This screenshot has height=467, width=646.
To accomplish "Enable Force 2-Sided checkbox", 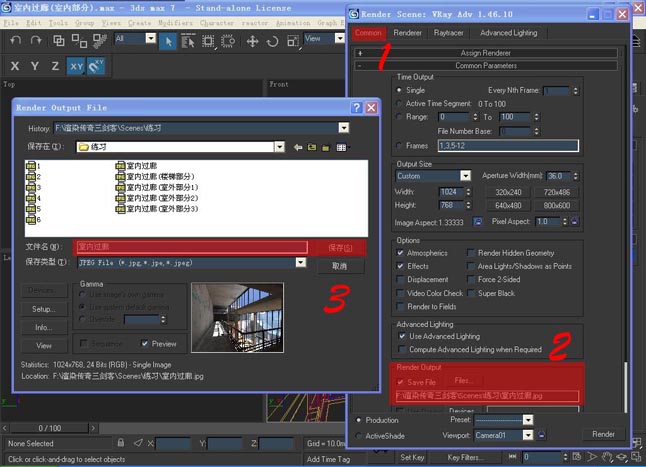I will (x=470, y=280).
